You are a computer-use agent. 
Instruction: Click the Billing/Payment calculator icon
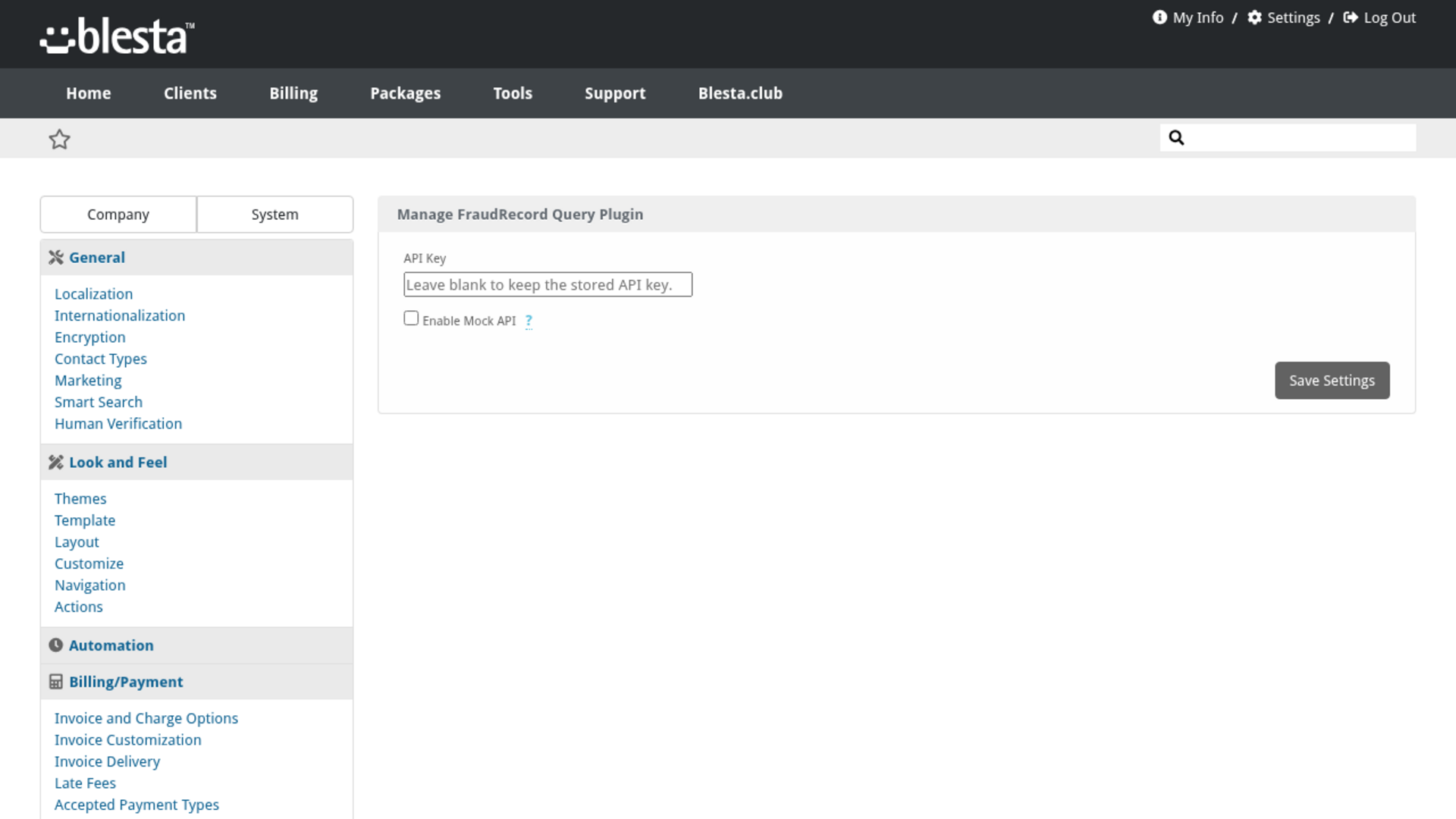(x=56, y=682)
